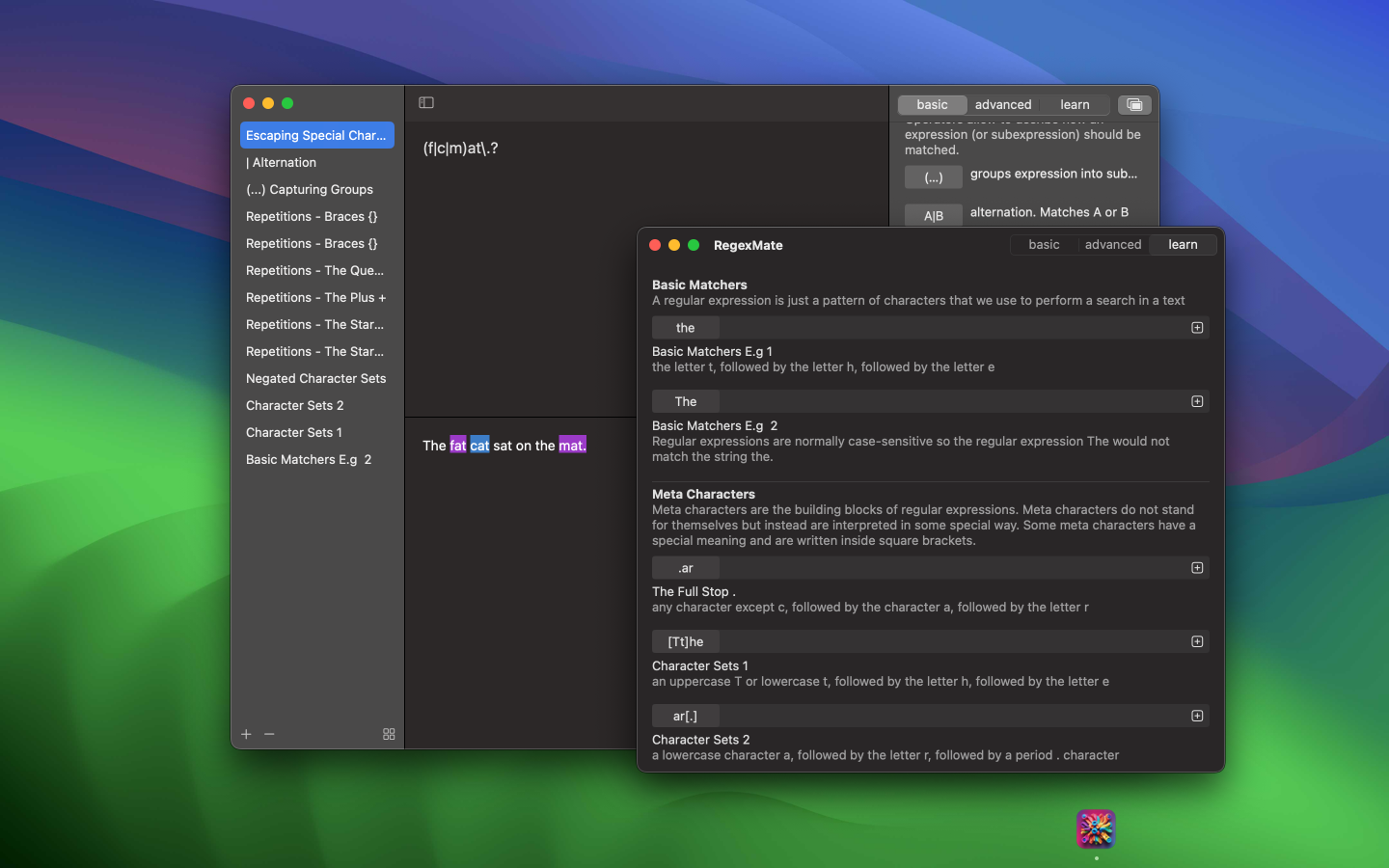Select '(...) Capturing Groups' in the sidebar

point(317,189)
